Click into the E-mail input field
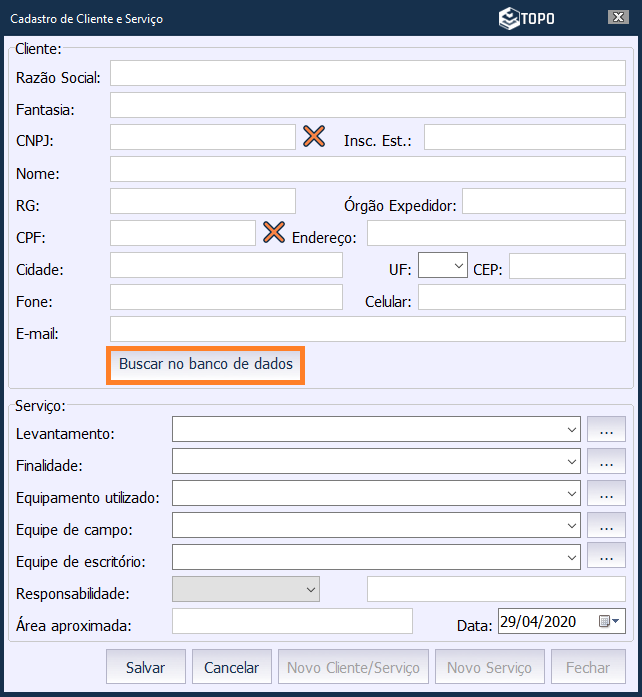642x697 pixels. [x=367, y=330]
